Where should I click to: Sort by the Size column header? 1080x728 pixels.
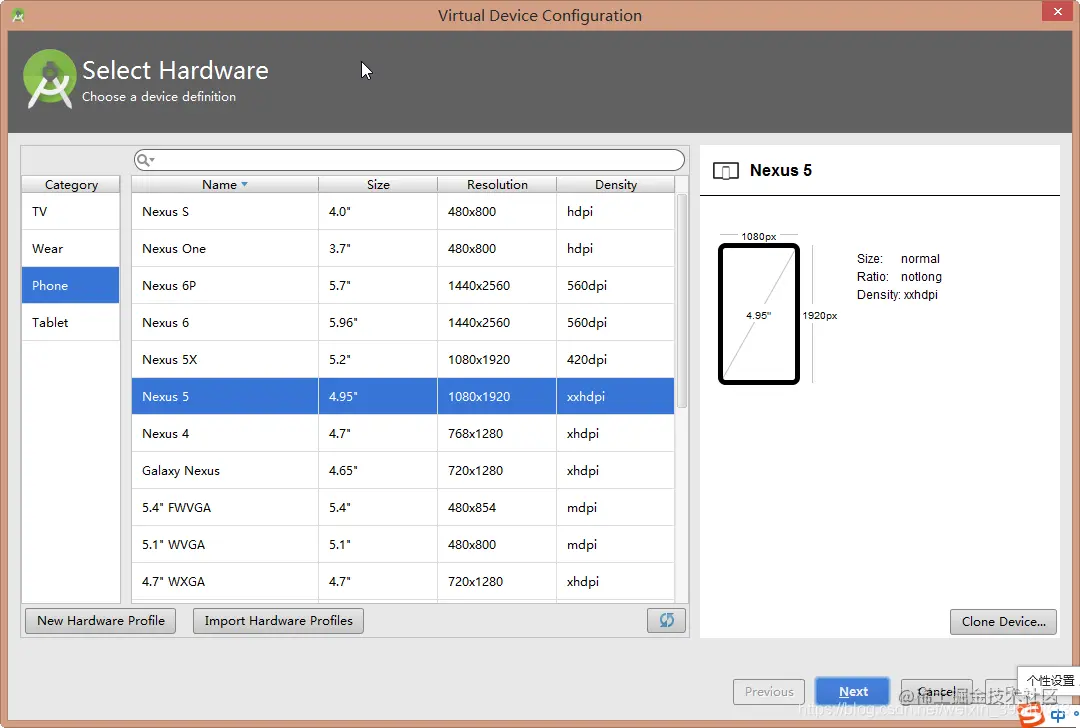377,185
